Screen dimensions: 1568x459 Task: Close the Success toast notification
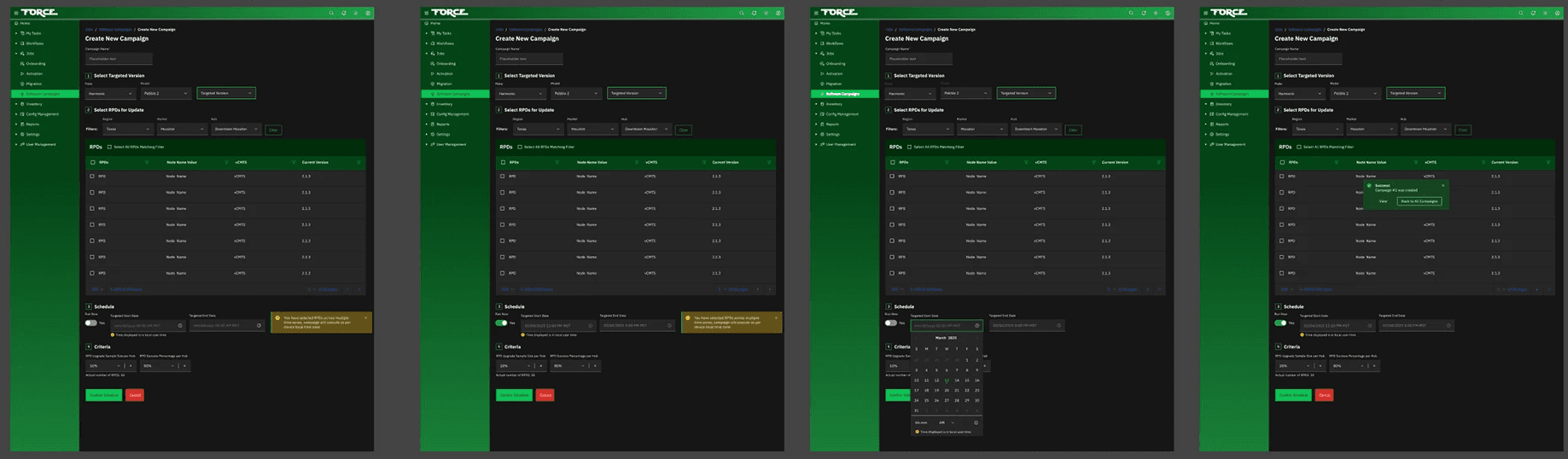1443,185
